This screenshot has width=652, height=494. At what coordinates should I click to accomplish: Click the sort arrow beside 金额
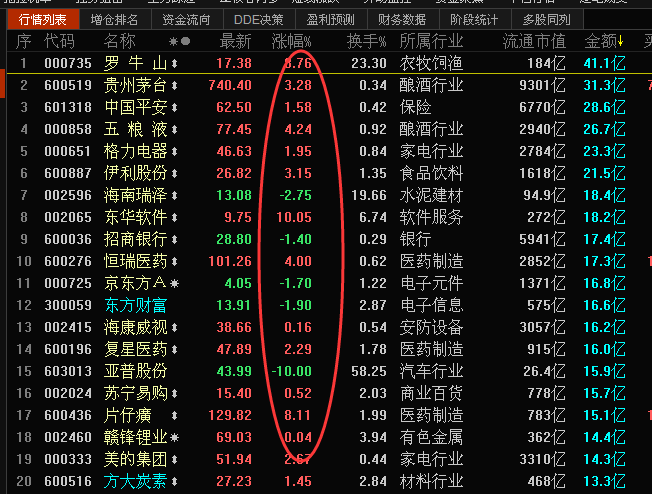pyautogui.click(x=620, y=41)
